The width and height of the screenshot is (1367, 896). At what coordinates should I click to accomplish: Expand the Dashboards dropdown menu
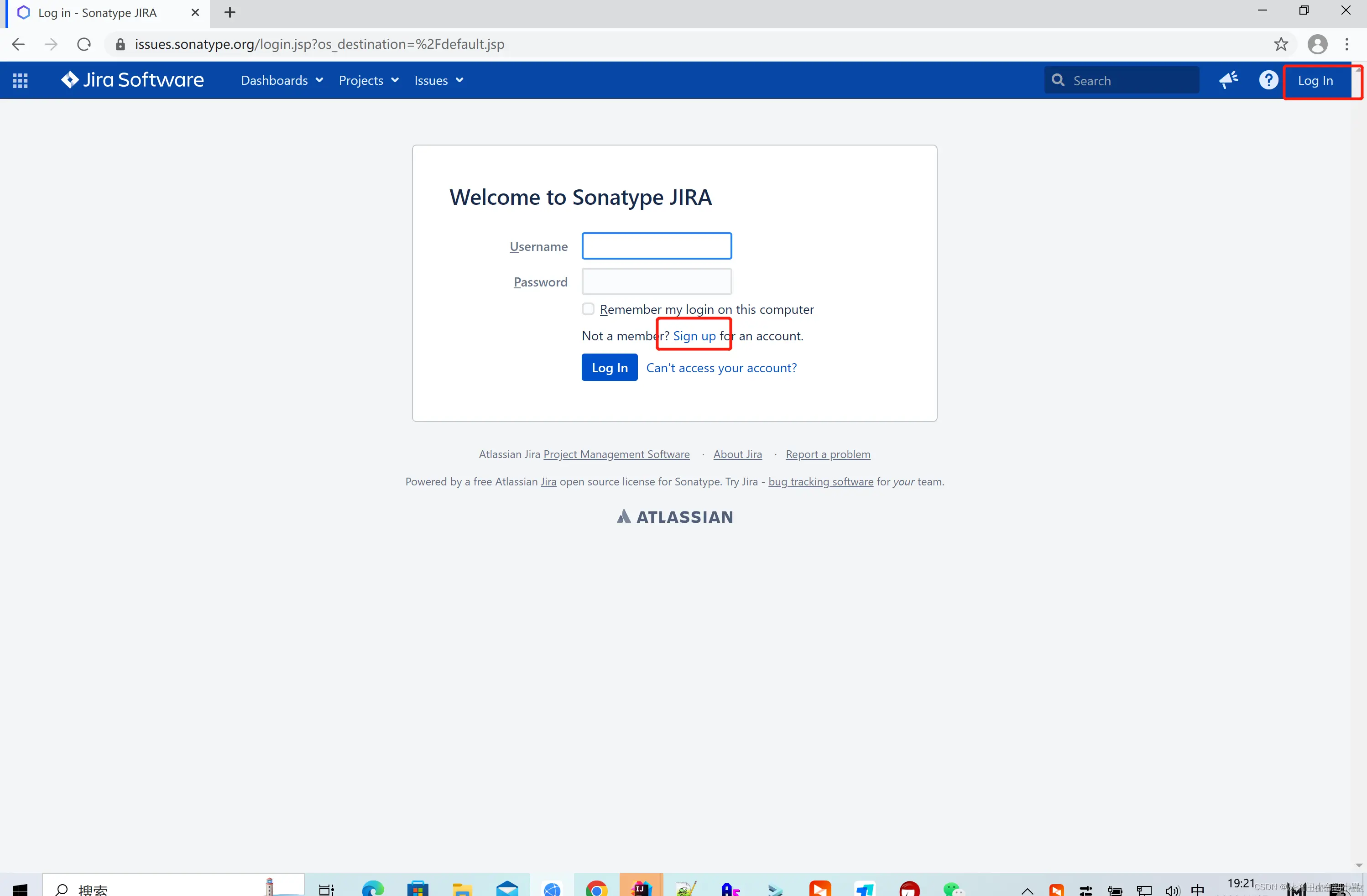click(282, 80)
